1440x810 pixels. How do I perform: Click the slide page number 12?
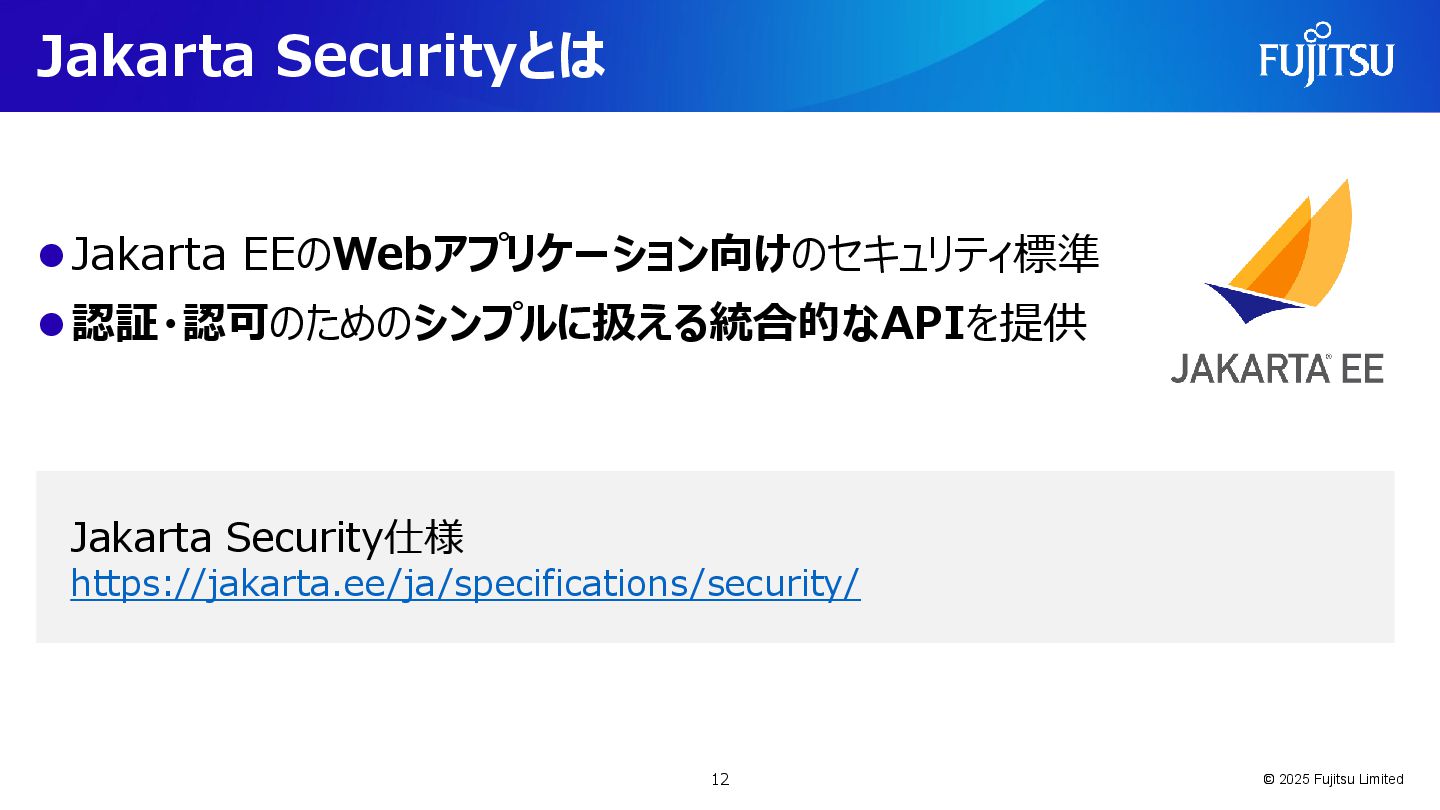pos(720,779)
